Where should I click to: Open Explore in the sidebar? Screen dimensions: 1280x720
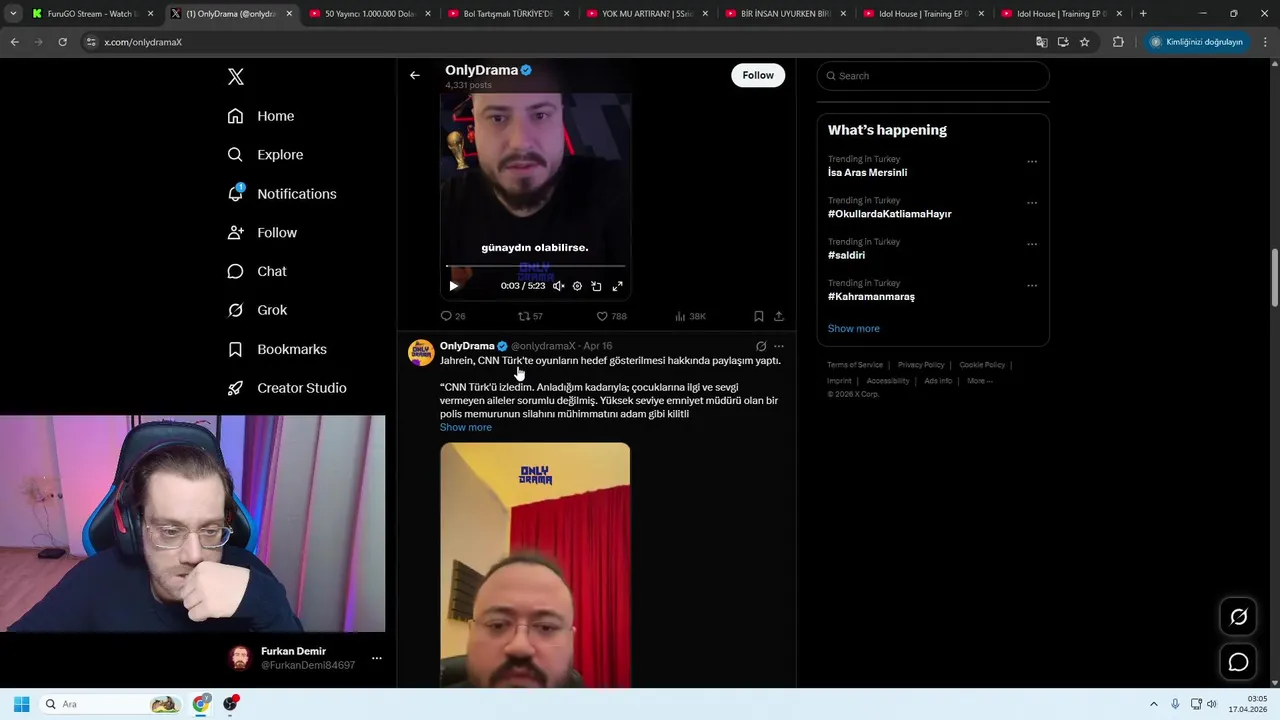pos(265,155)
